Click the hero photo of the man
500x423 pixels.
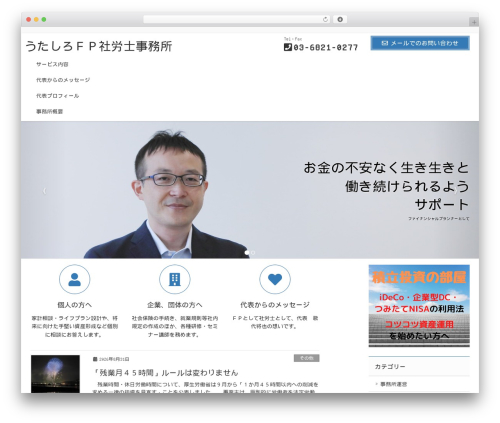(x=168, y=194)
